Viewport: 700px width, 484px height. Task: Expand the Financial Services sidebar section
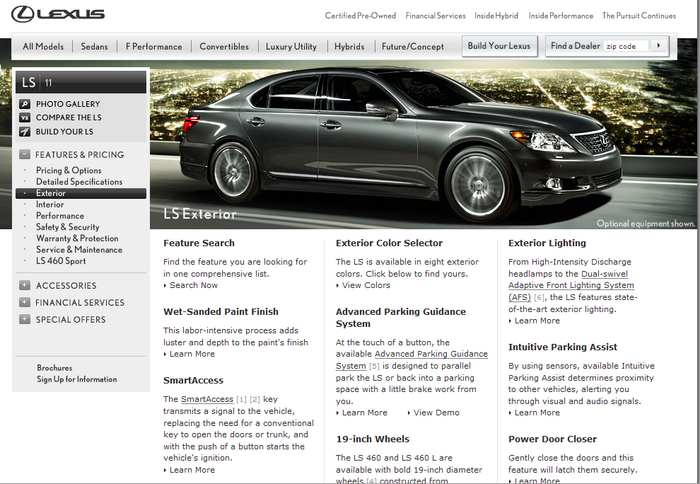25,302
